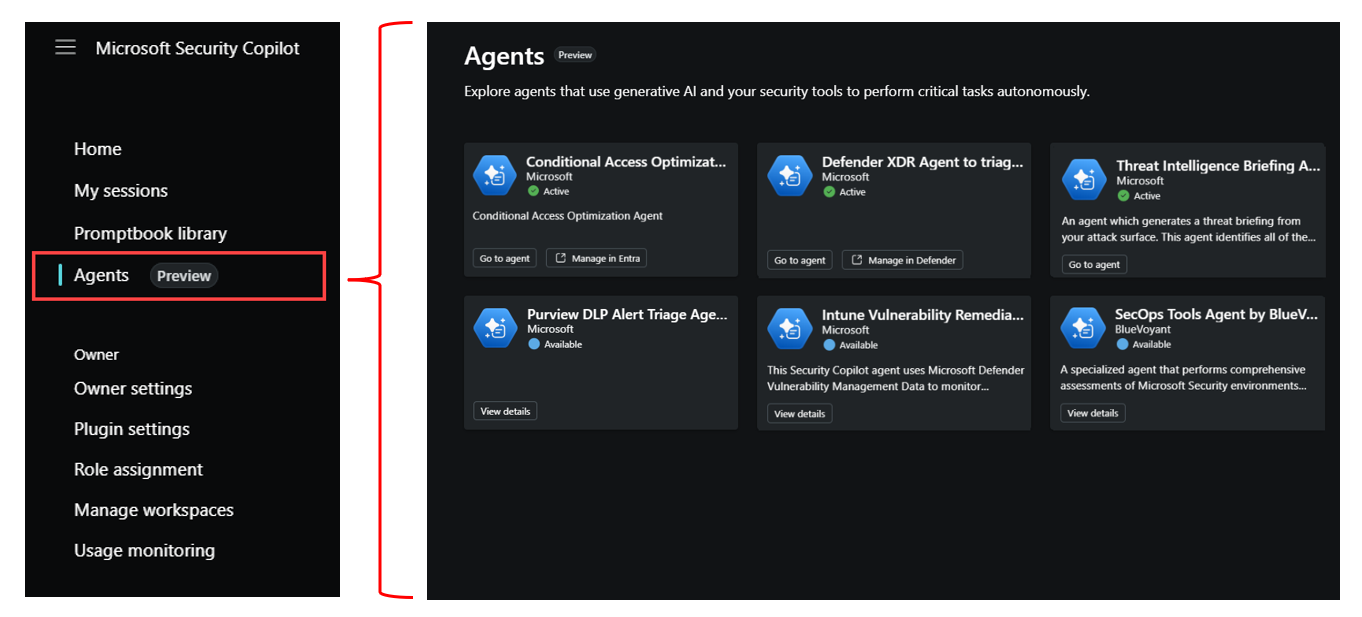The image size is (1362, 617).
Task: Open Owner settings
Action: tap(133, 388)
